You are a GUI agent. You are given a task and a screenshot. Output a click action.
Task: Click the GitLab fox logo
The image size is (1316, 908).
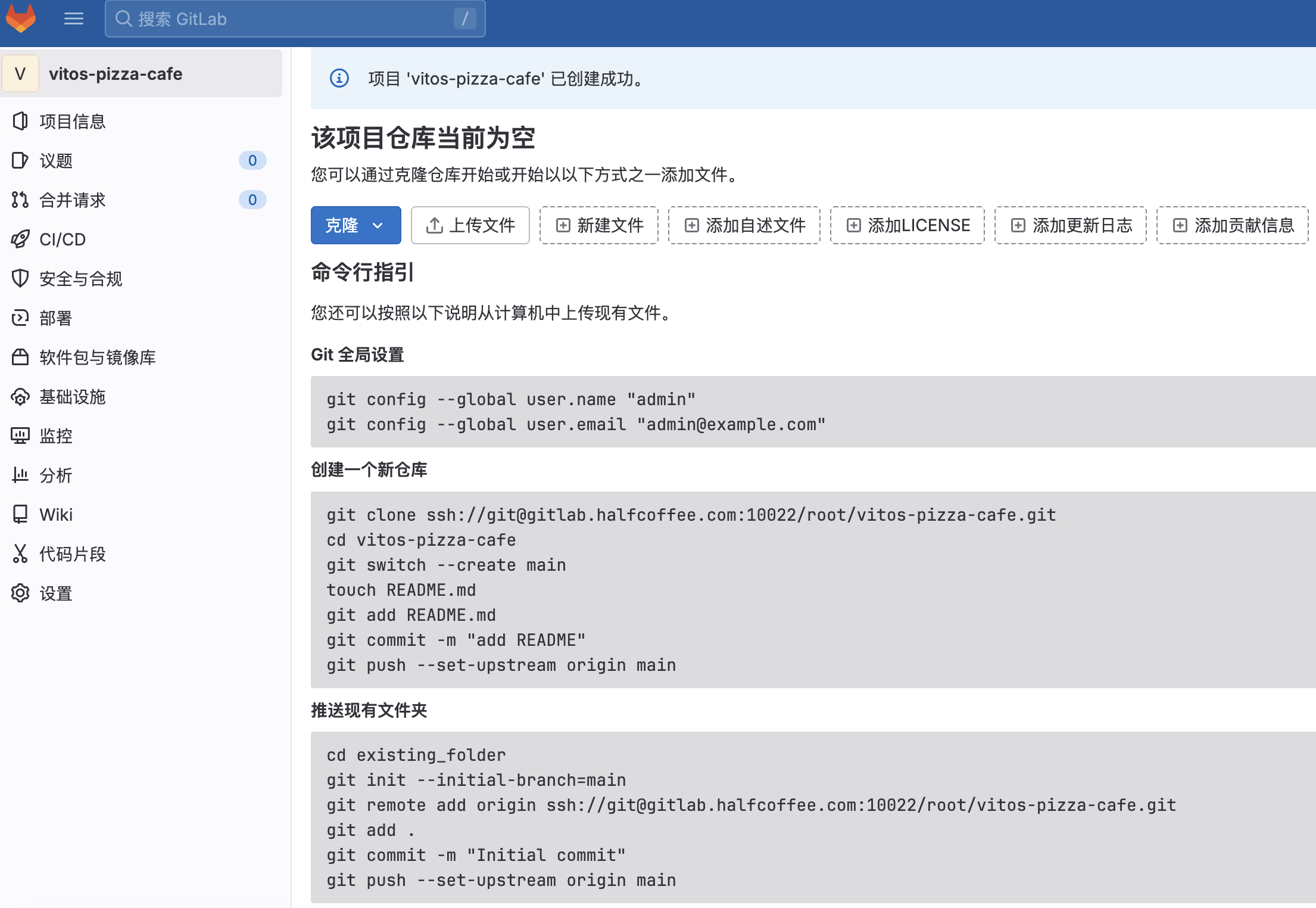point(21,18)
